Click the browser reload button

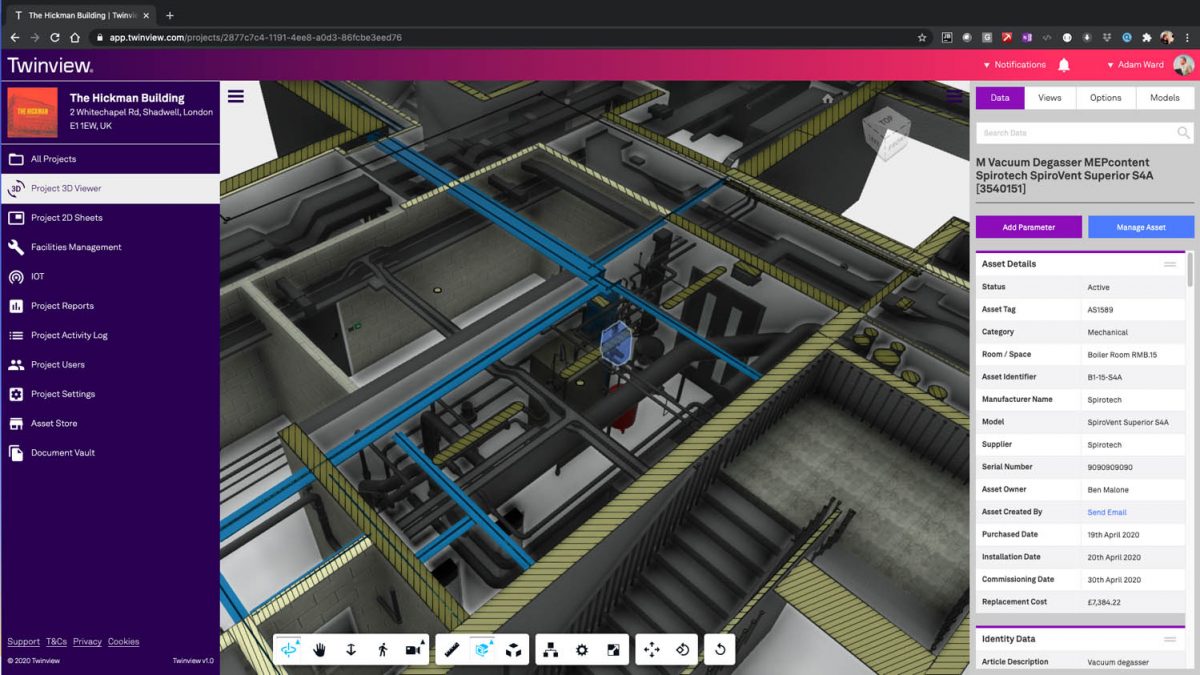click(55, 37)
